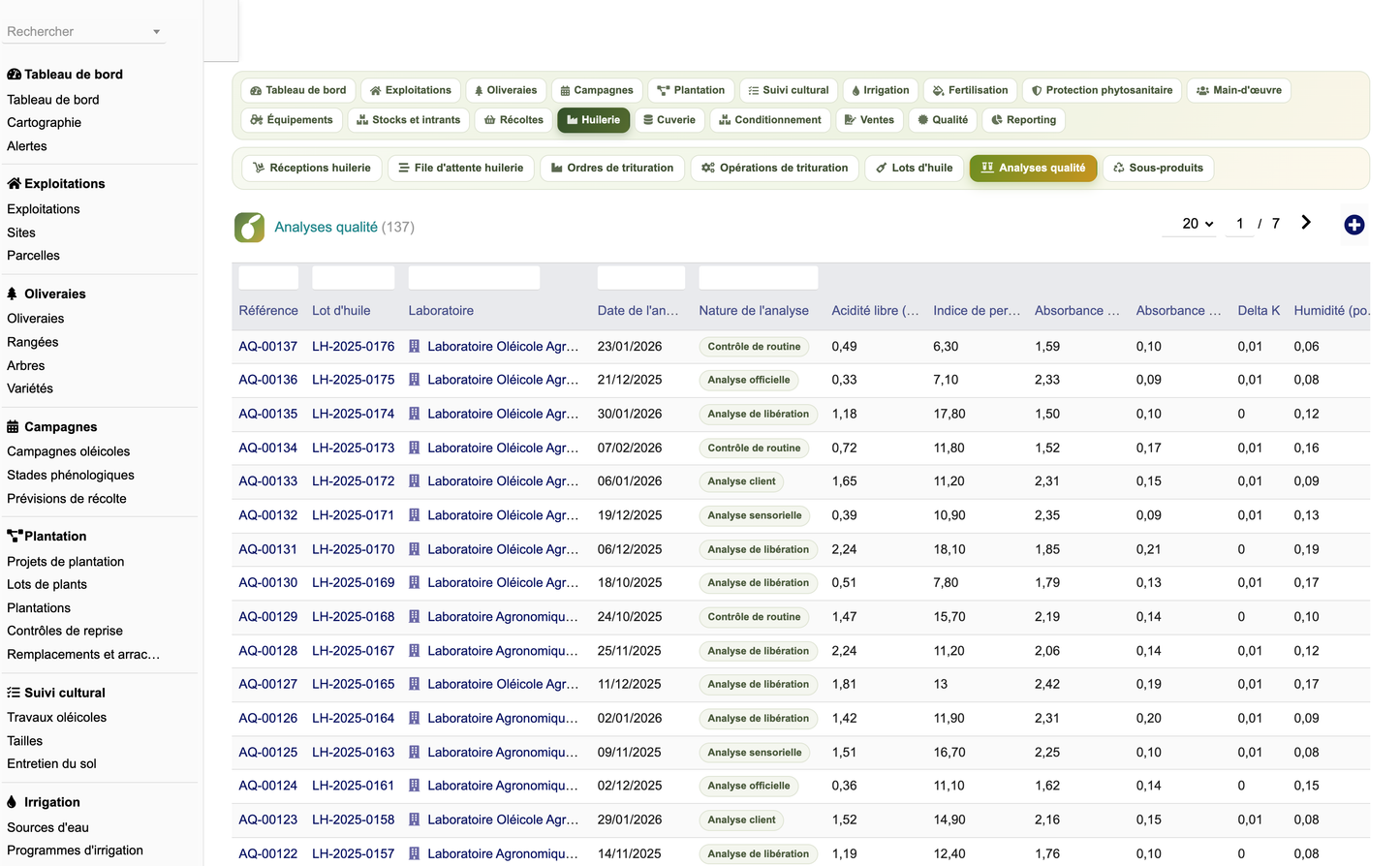Open the Sous-produits subtab

1158,168
